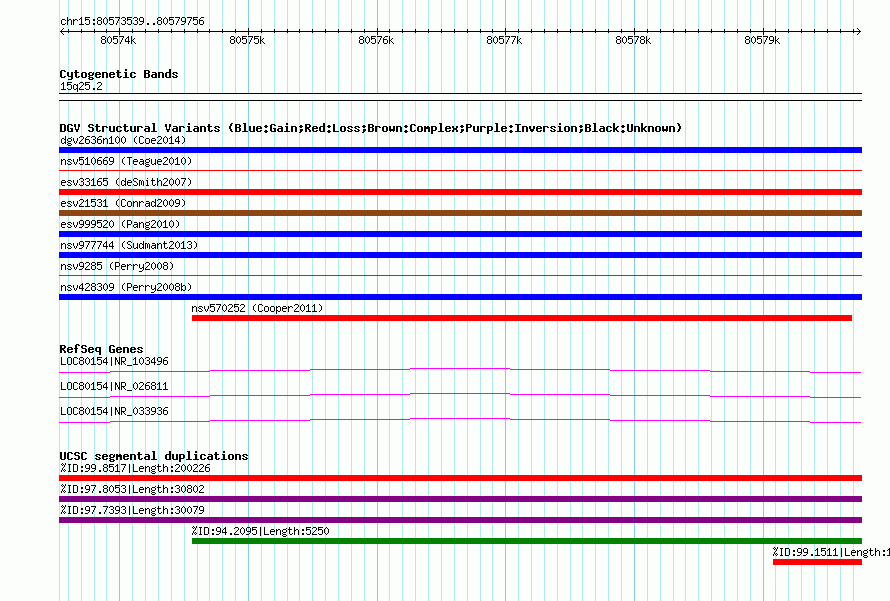
Task: Click the 80575k ruler label
Action: (x=247, y=40)
